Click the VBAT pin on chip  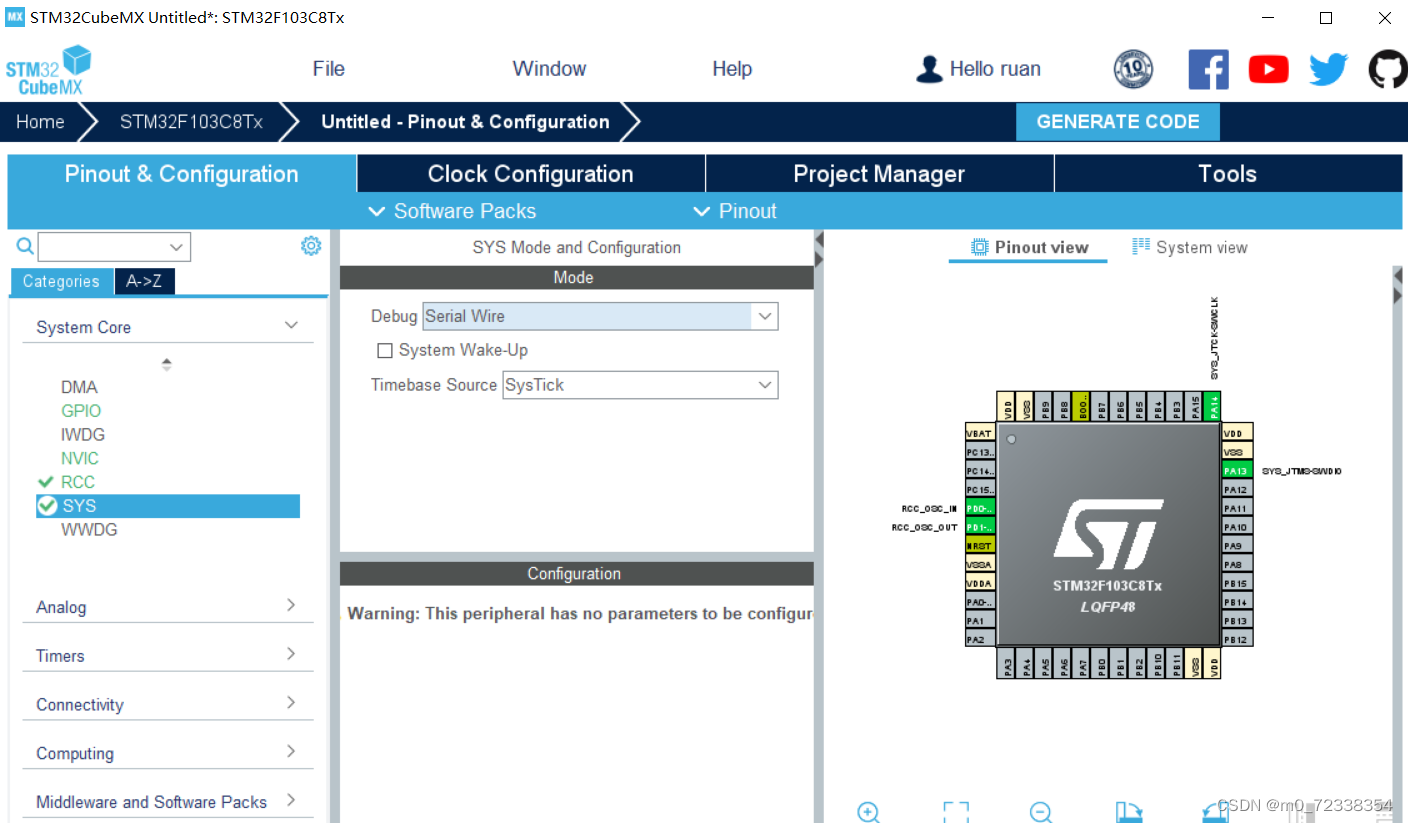pyautogui.click(x=981, y=433)
